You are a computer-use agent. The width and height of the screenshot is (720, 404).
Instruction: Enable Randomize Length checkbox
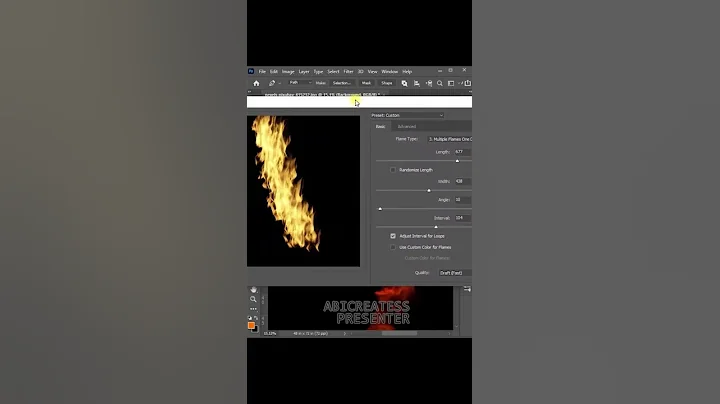click(393, 170)
